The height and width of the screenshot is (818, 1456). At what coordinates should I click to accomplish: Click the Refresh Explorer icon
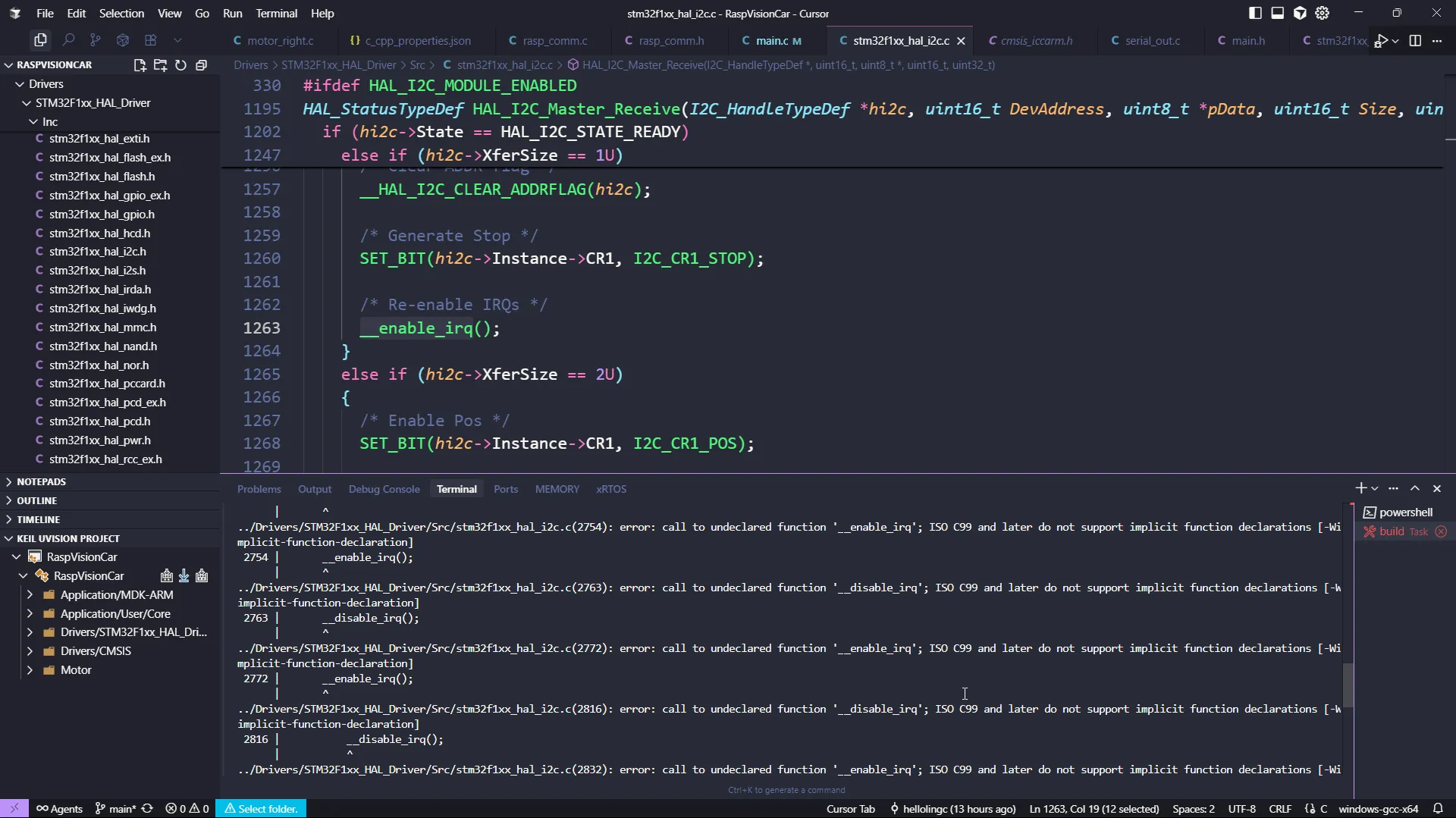click(x=180, y=65)
